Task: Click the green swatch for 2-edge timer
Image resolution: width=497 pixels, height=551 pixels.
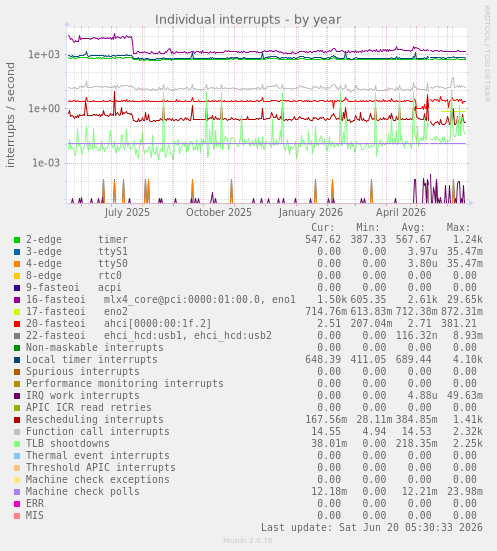Action: click(x=17, y=240)
